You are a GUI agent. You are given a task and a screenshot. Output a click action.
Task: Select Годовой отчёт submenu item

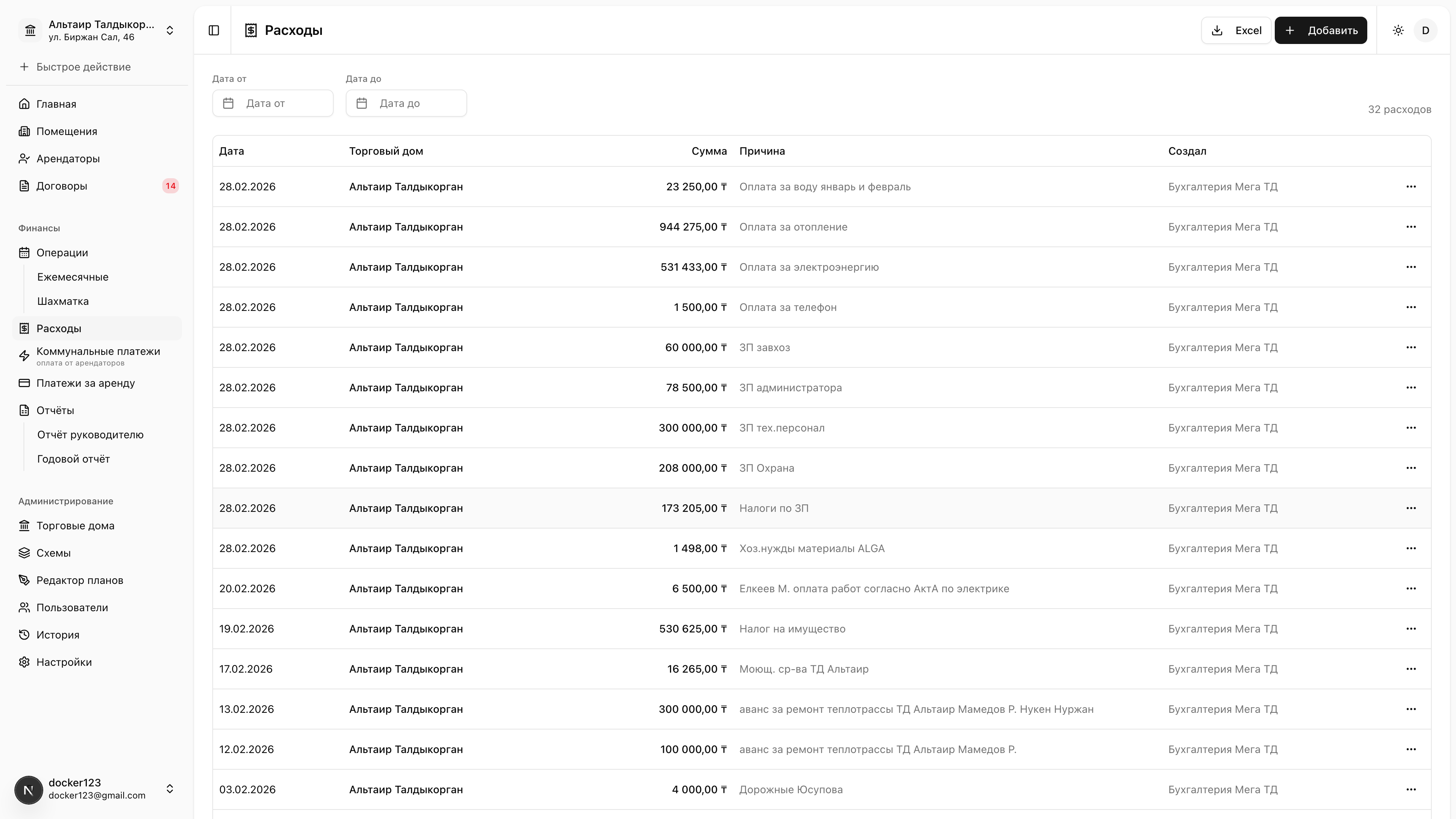[x=74, y=459]
